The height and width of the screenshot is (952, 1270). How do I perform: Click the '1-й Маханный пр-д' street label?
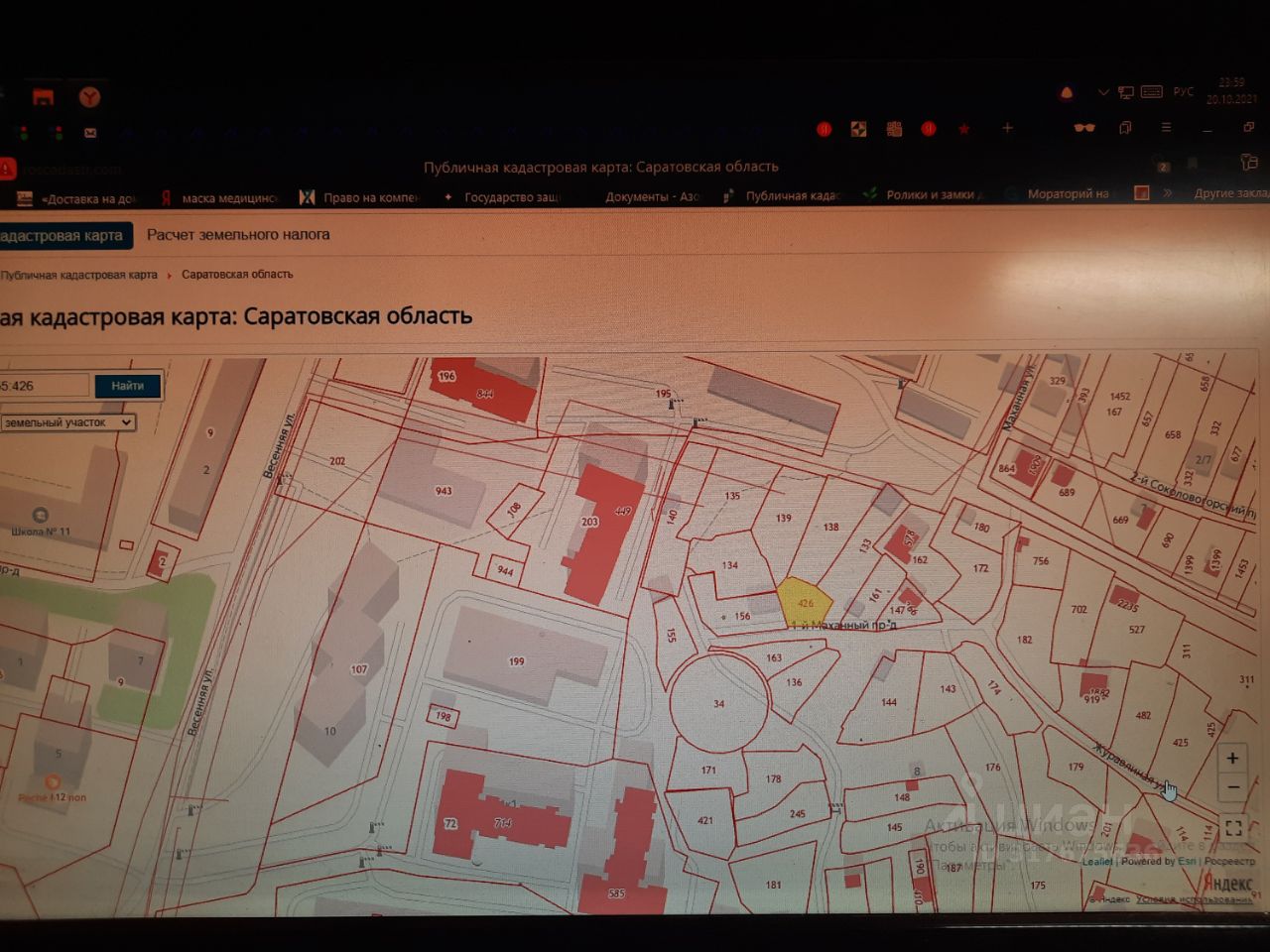point(843,626)
